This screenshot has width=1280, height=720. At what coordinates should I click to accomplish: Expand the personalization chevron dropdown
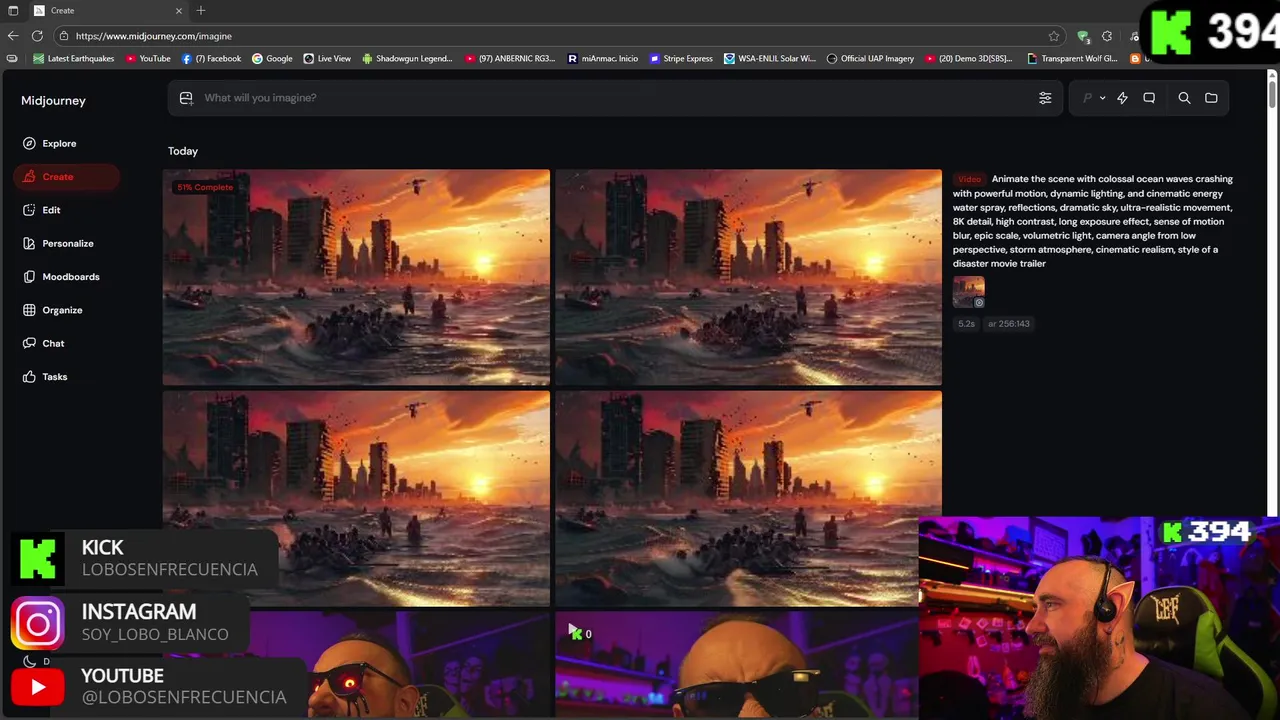(1102, 98)
